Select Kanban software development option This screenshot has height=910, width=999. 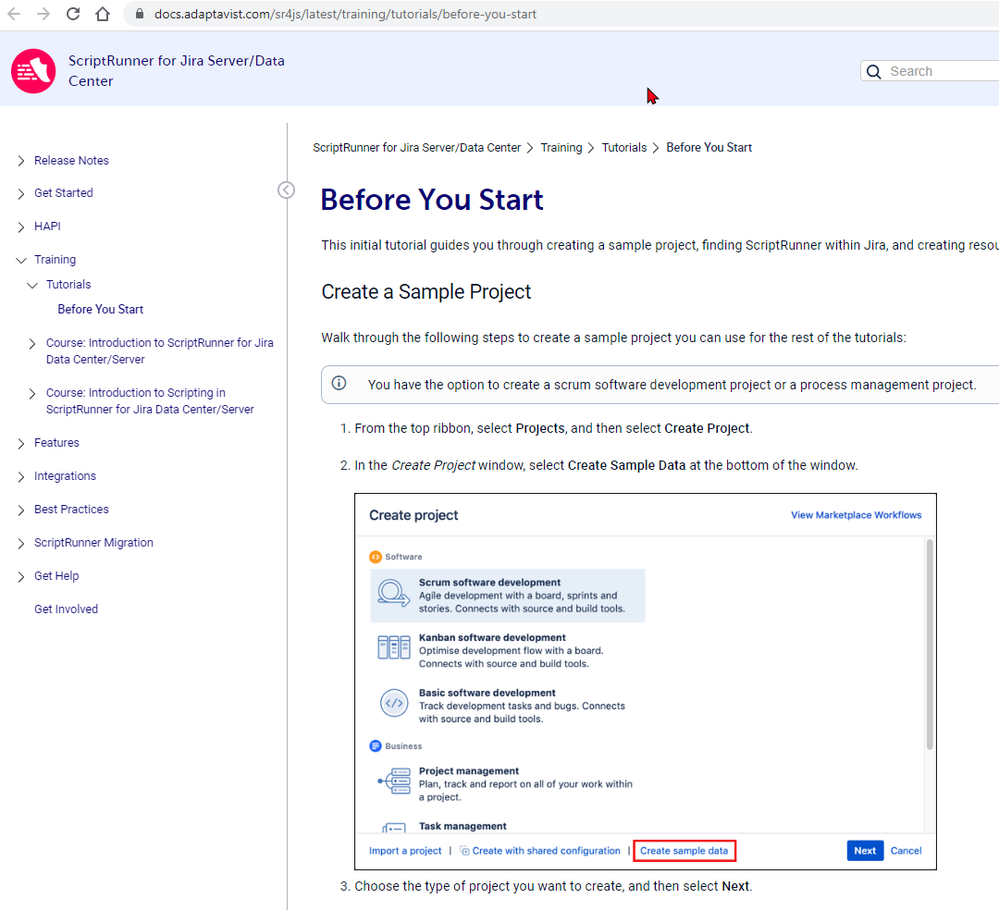pos(508,650)
